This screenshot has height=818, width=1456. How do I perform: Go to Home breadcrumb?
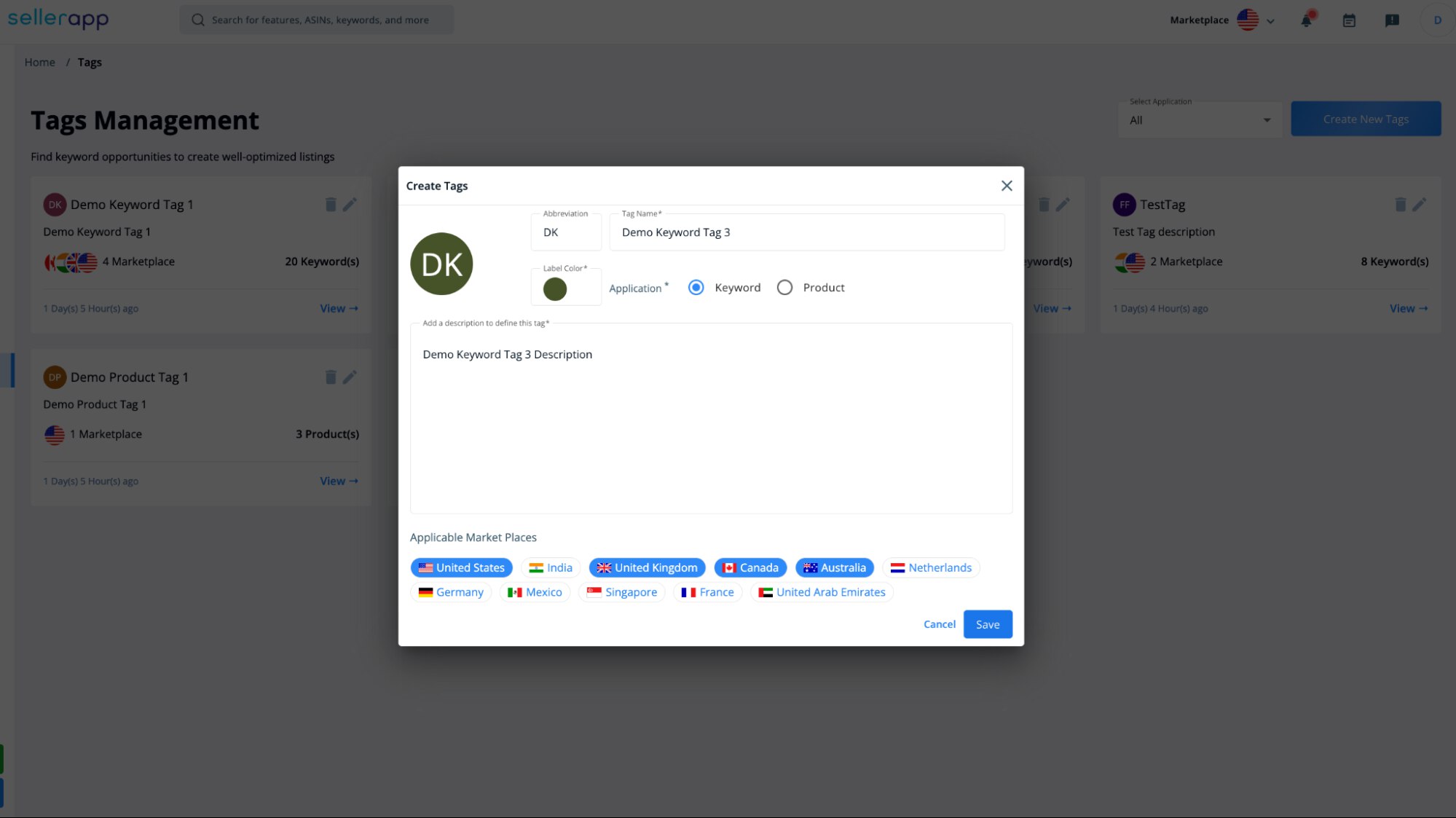click(39, 63)
